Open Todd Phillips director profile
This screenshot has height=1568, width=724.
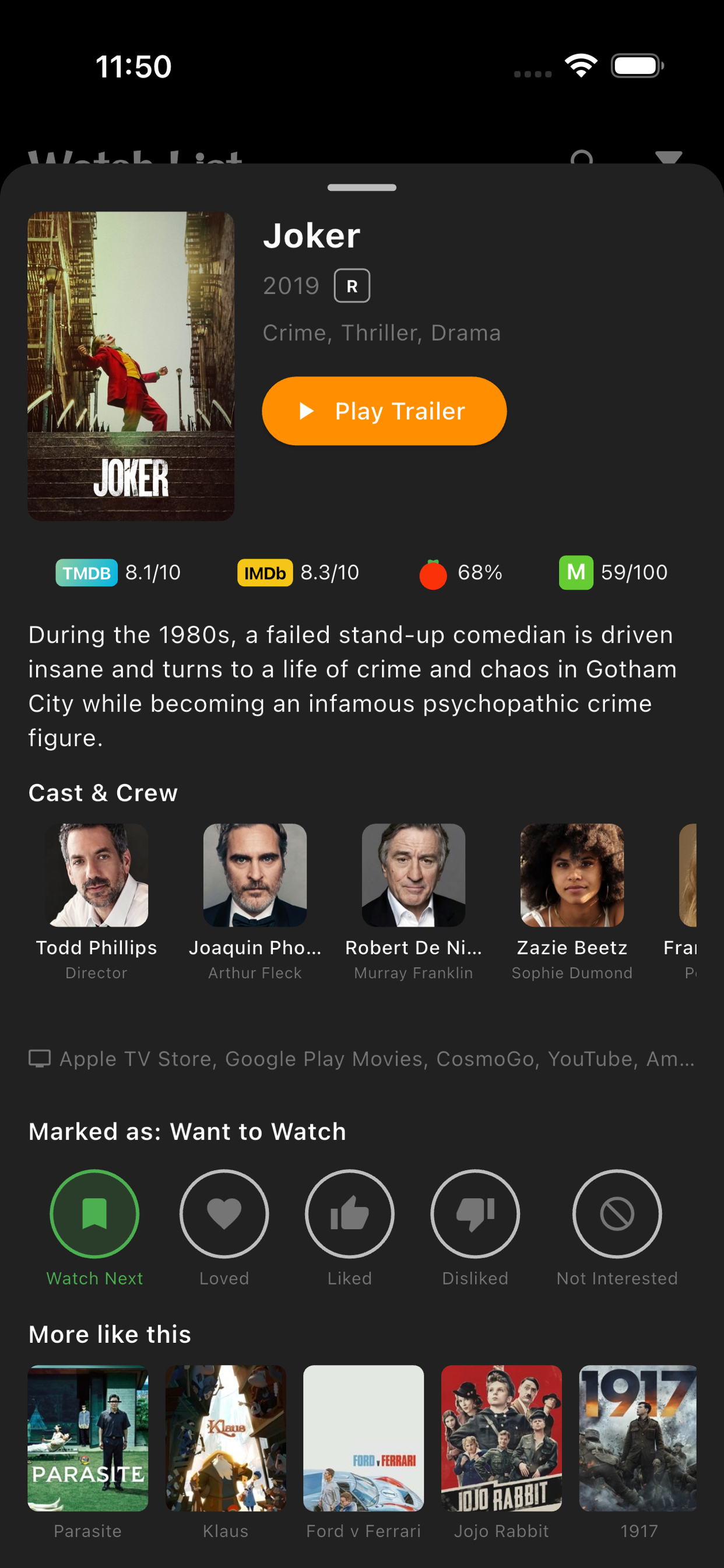click(97, 901)
